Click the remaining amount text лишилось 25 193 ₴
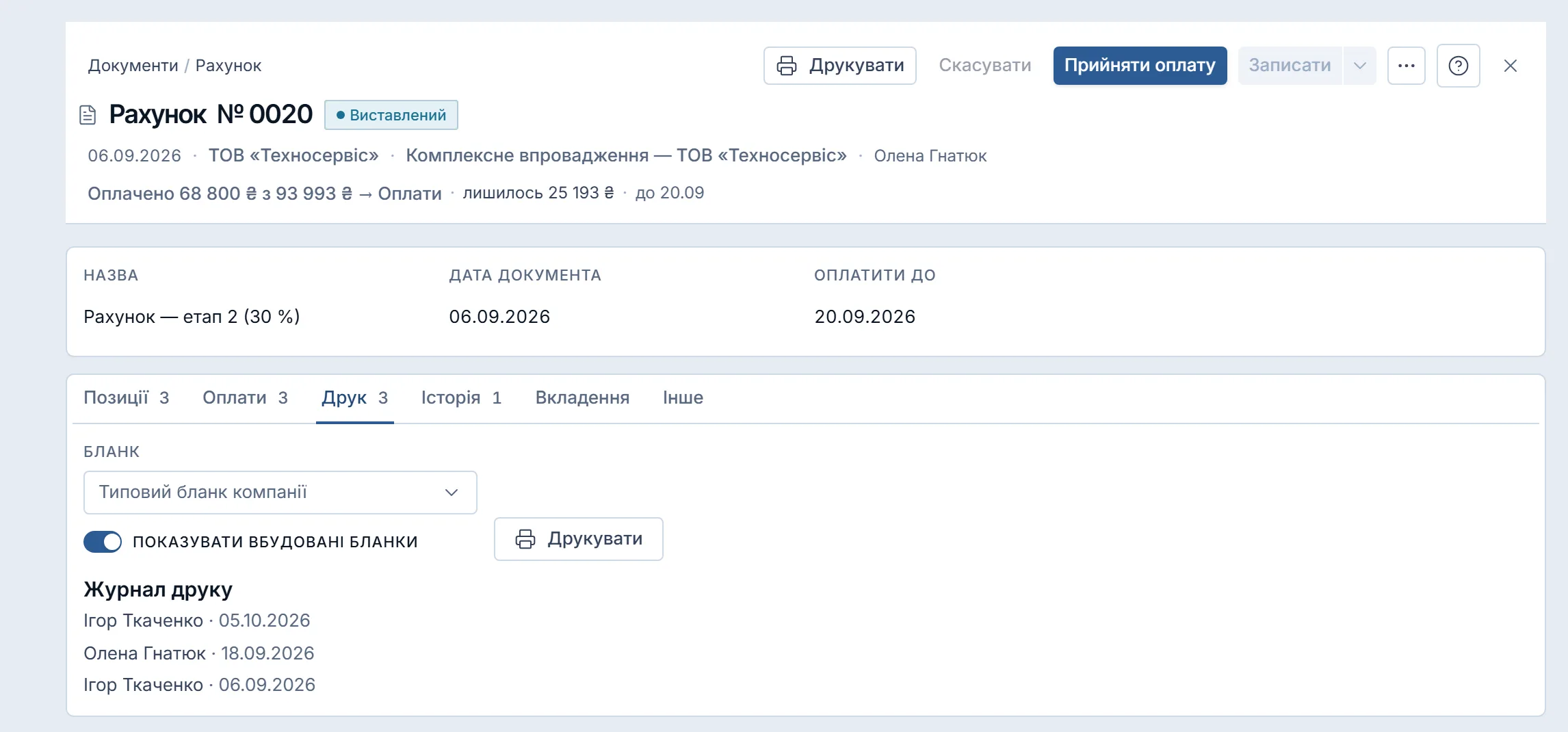 point(538,193)
